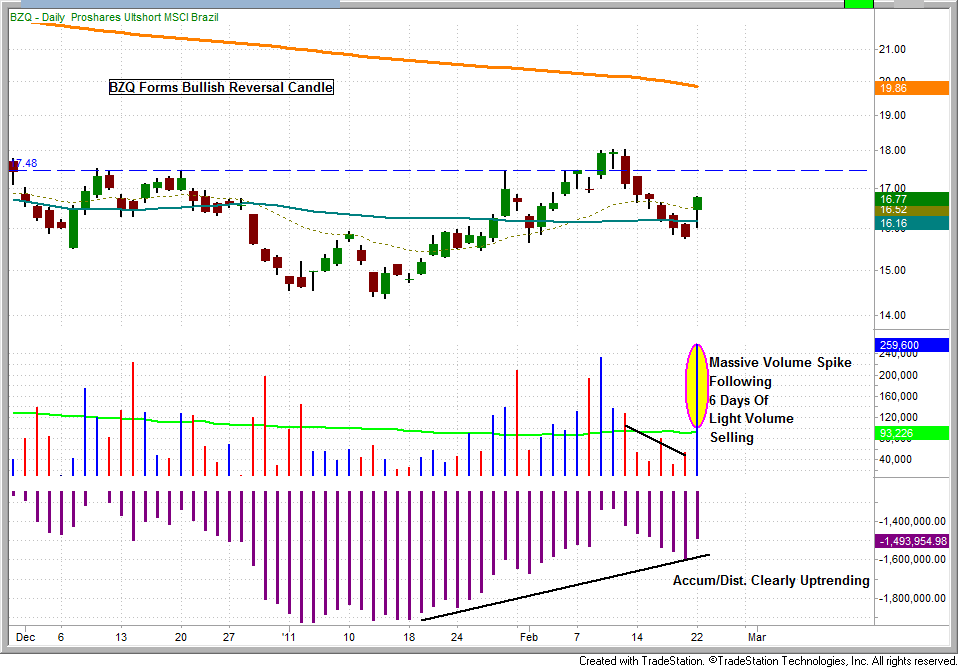Select the declining volume trendline

(x=655, y=441)
